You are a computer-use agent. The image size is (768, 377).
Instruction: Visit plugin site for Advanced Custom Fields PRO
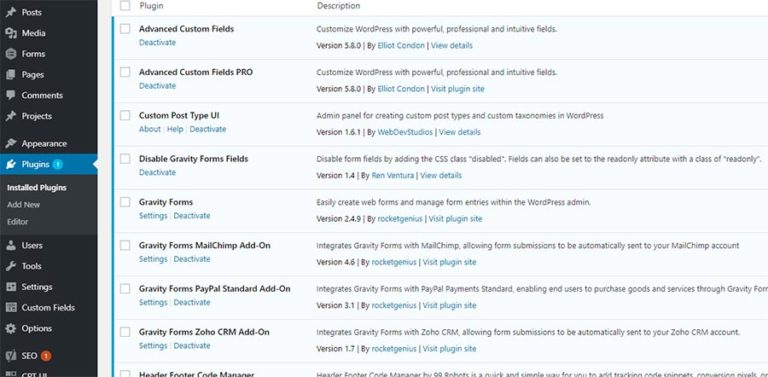click(x=457, y=89)
